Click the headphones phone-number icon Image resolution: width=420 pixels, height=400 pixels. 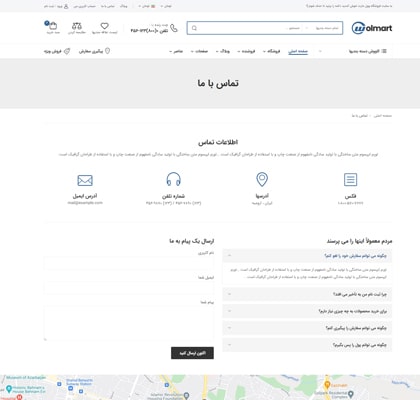pos(173,179)
